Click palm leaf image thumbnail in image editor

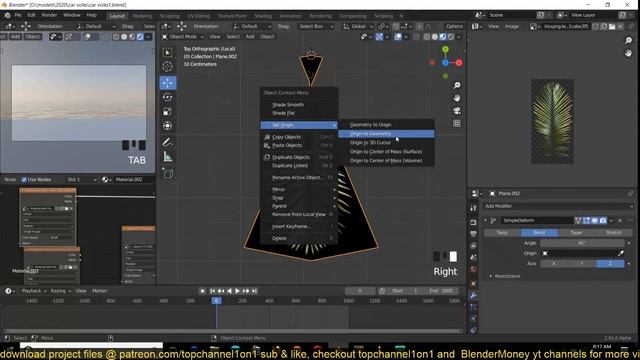(552, 121)
